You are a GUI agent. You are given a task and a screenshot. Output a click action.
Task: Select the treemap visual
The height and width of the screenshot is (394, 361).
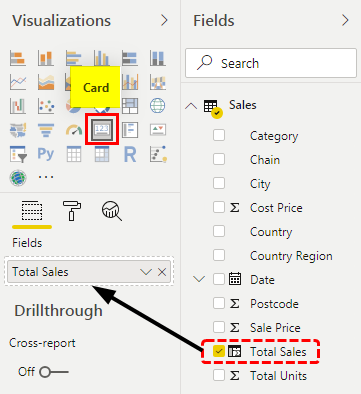coord(130,106)
